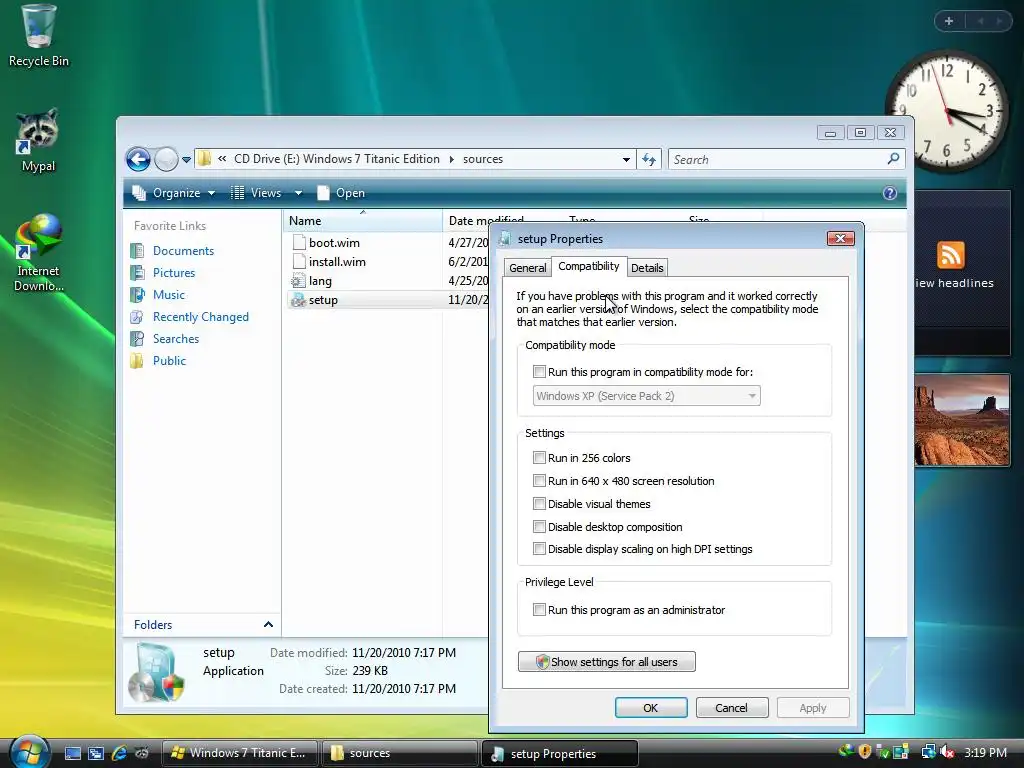This screenshot has width=1024, height=768.
Task: Enable Run this program as an administrator
Action: 539,610
